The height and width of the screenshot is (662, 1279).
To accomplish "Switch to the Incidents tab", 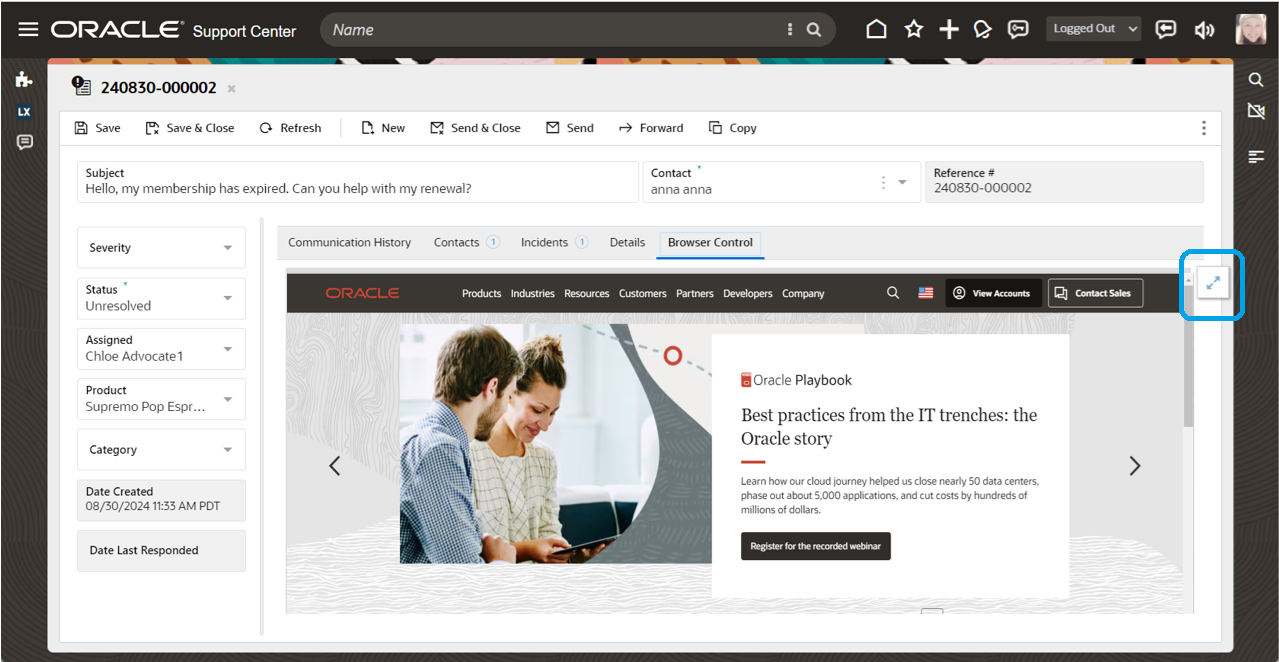I will 554,242.
